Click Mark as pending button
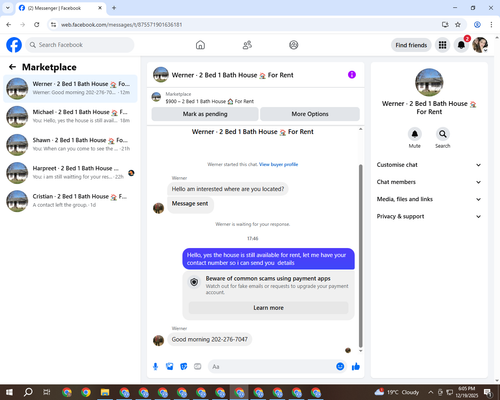 [205, 114]
